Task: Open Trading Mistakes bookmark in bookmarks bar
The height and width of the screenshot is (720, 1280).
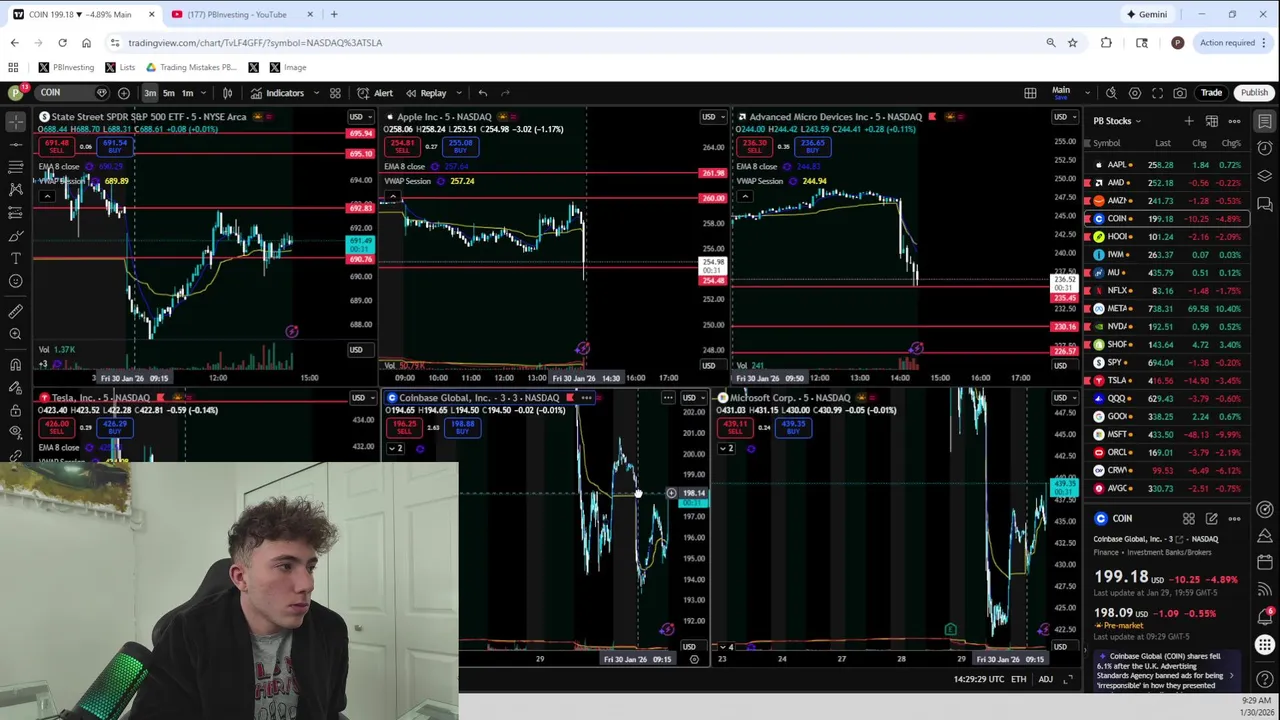Action: (x=191, y=67)
